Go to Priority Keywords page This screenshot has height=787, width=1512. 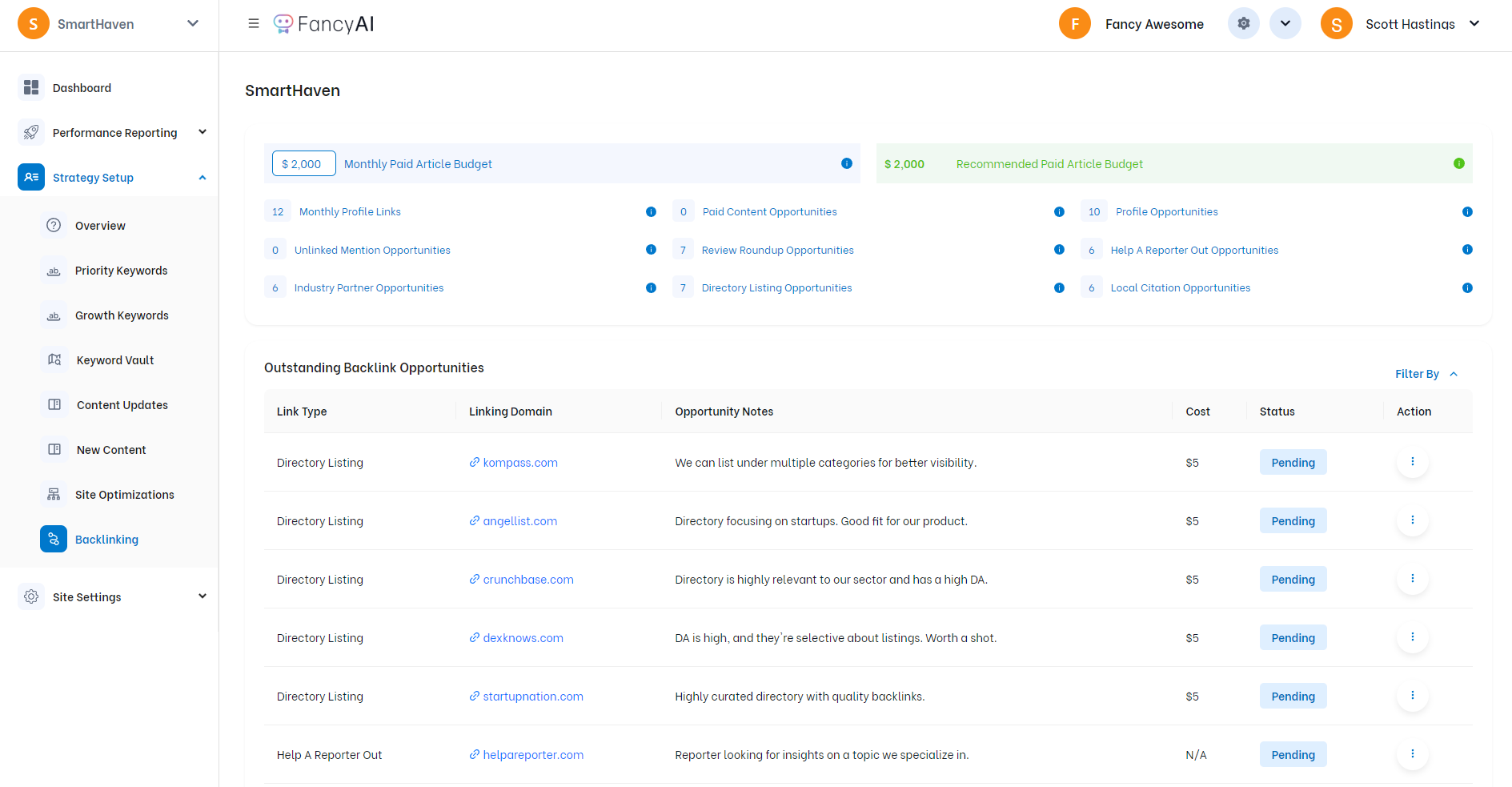(121, 271)
